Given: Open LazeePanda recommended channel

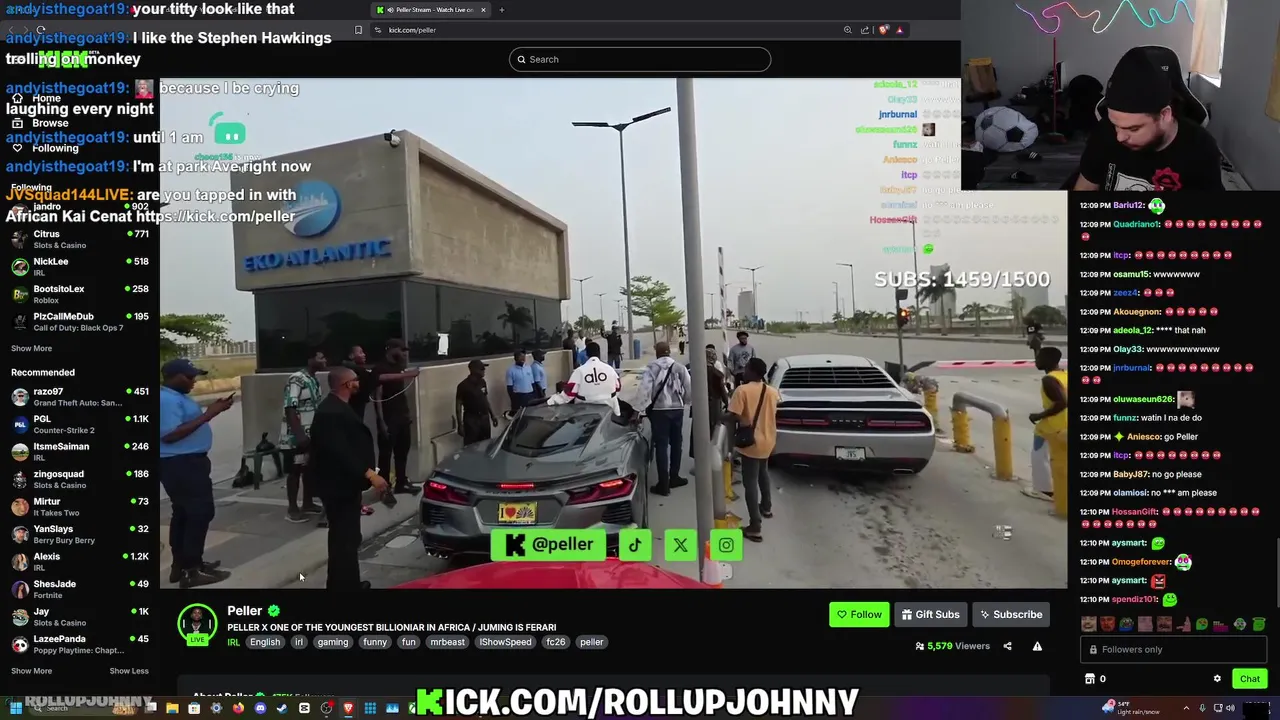Looking at the screenshot, I should tap(80, 644).
